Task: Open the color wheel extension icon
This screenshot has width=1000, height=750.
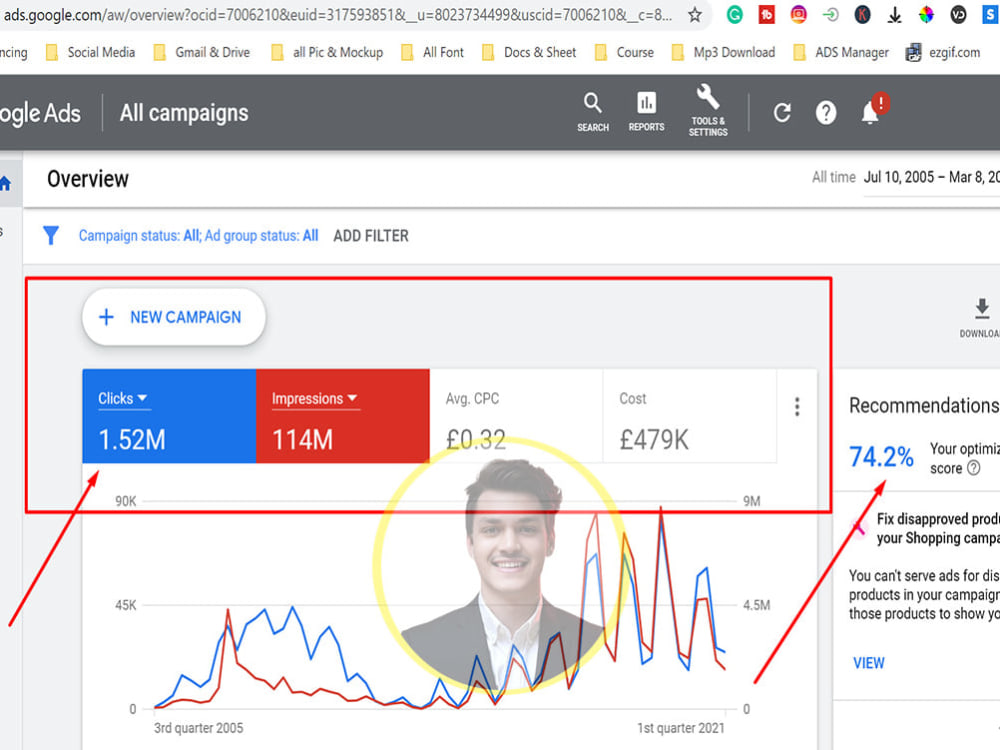Action: (926, 15)
